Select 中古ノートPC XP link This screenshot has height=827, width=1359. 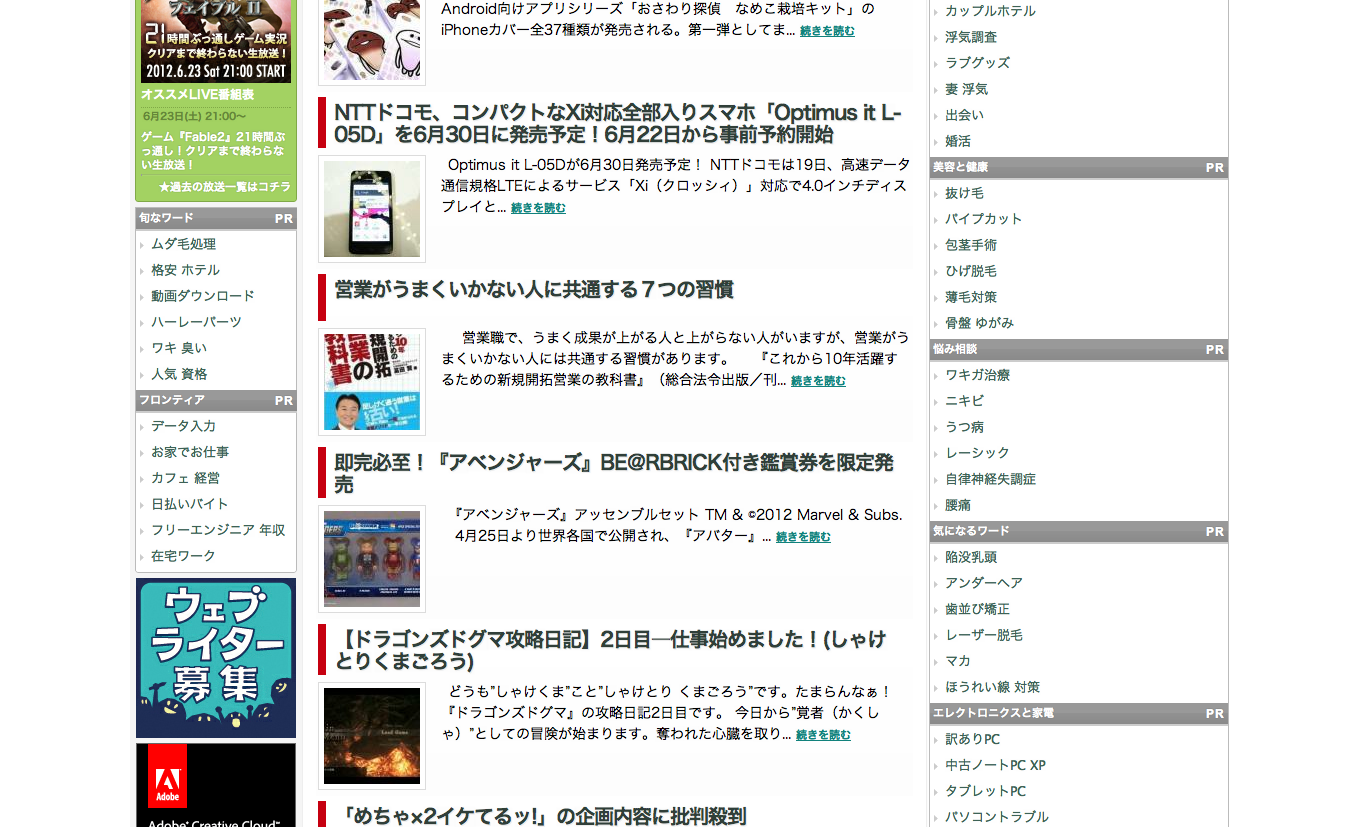coord(995,765)
